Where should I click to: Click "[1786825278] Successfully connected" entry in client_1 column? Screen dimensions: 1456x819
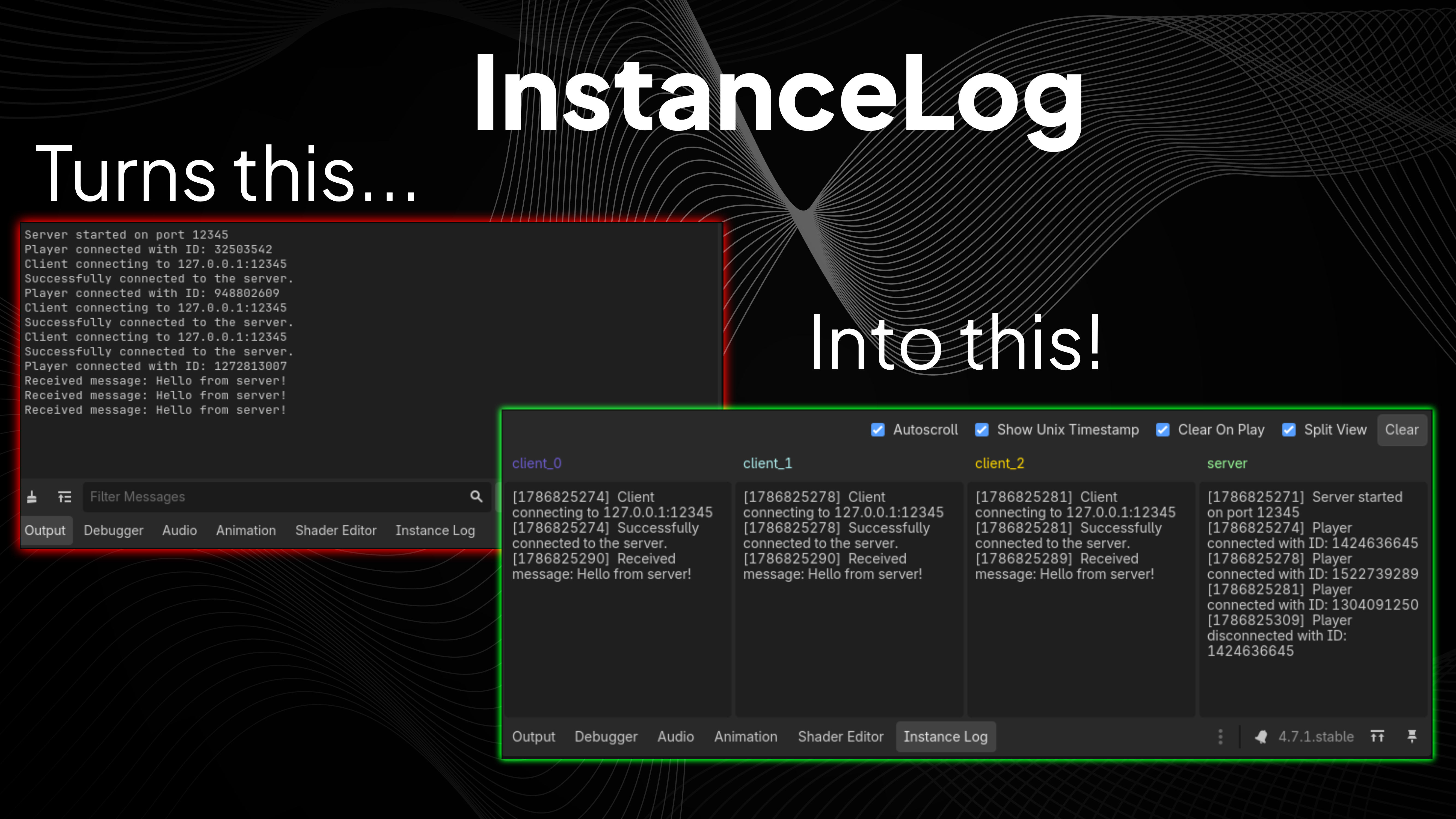point(837,535)
